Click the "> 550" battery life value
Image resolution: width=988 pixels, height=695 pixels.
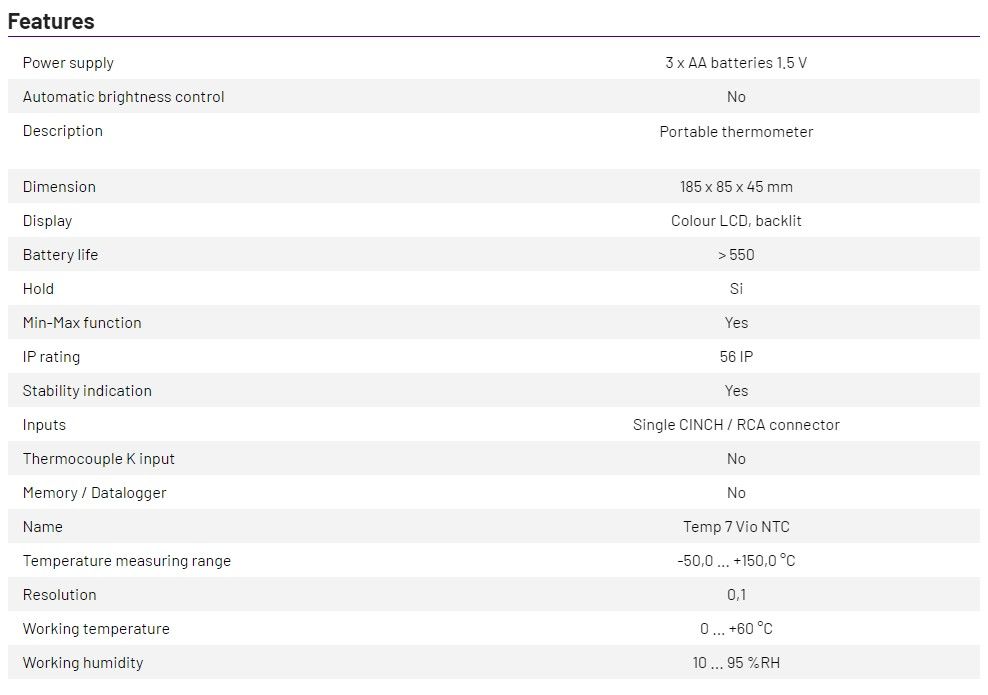coord(736,255)
